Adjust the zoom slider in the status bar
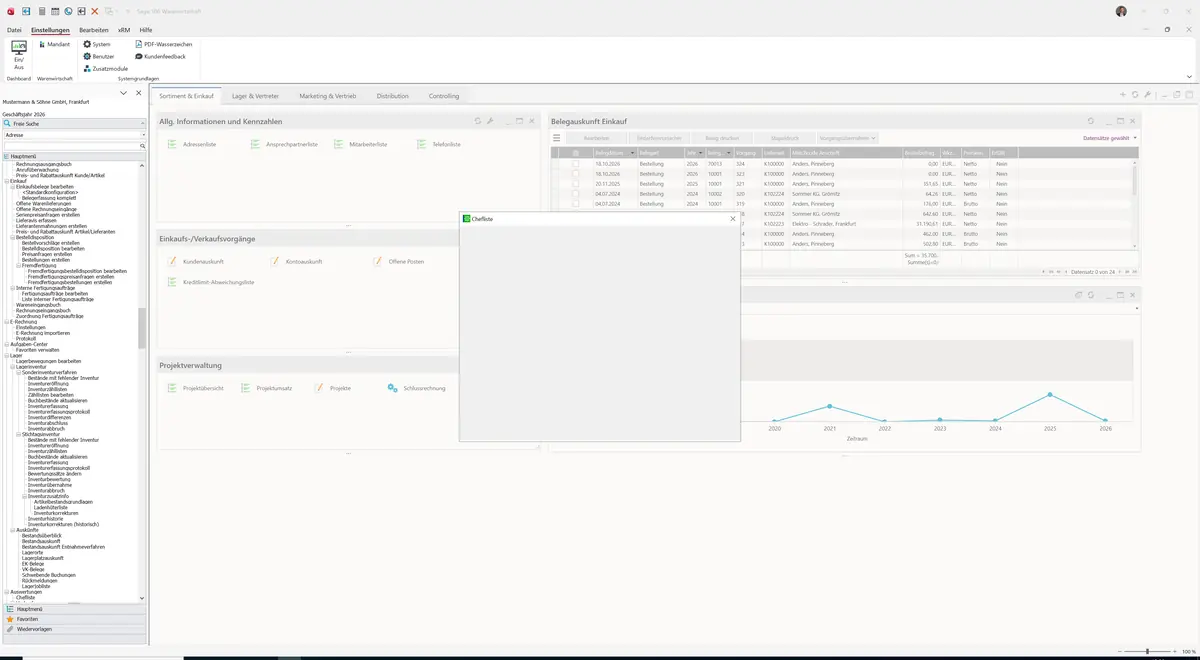The width and height of the screenshot is (1200, 660). point(1147,652)
